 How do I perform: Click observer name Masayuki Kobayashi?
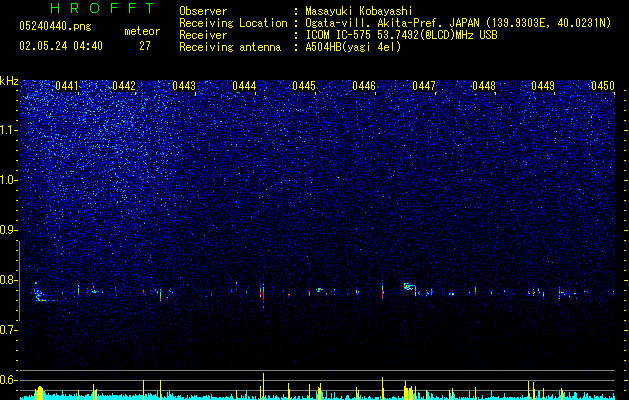(359, 11)
